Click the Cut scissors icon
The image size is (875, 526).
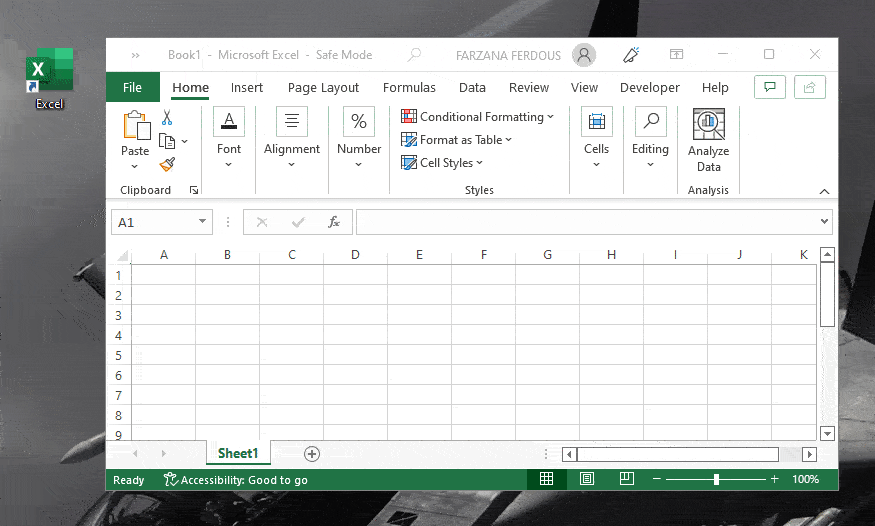tap(167, 118)
